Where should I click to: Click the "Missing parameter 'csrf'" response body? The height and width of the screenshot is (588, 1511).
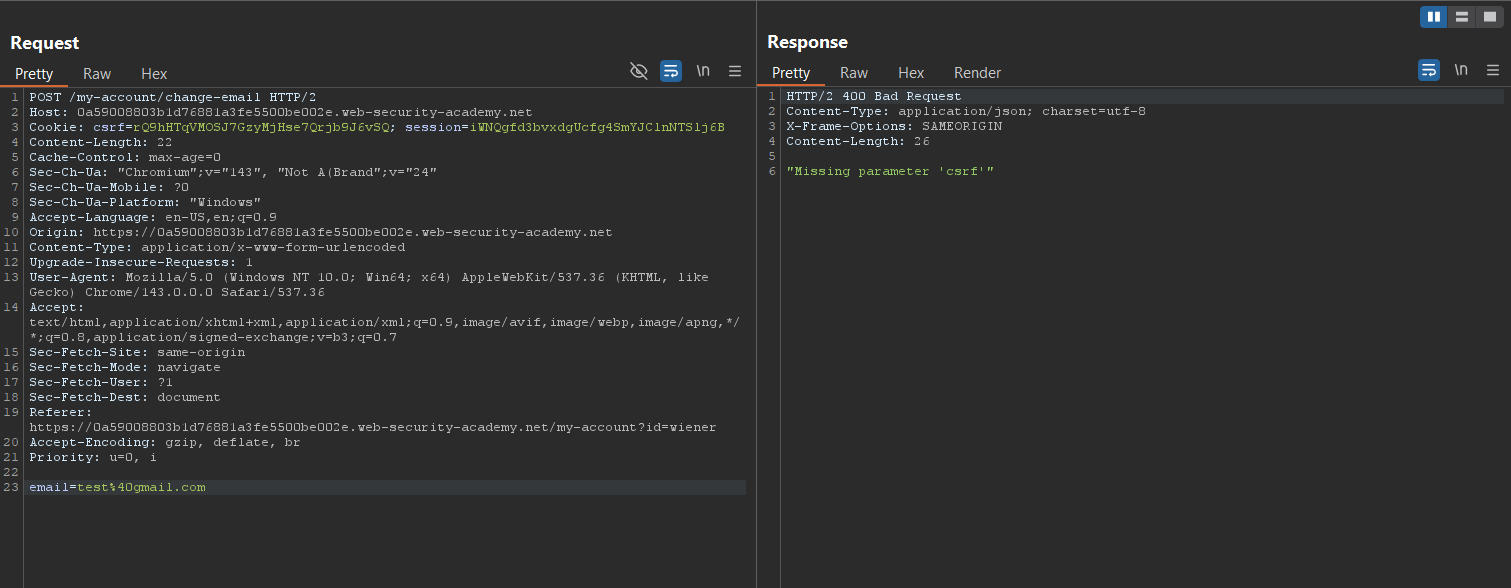[890, 171]
